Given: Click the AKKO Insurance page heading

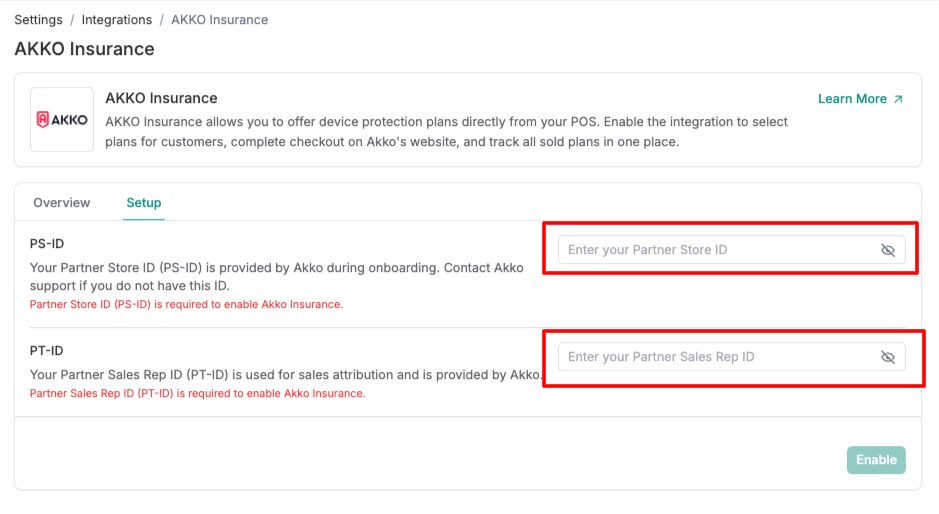Looking at the screenshot, I should (x=84, y=49).
